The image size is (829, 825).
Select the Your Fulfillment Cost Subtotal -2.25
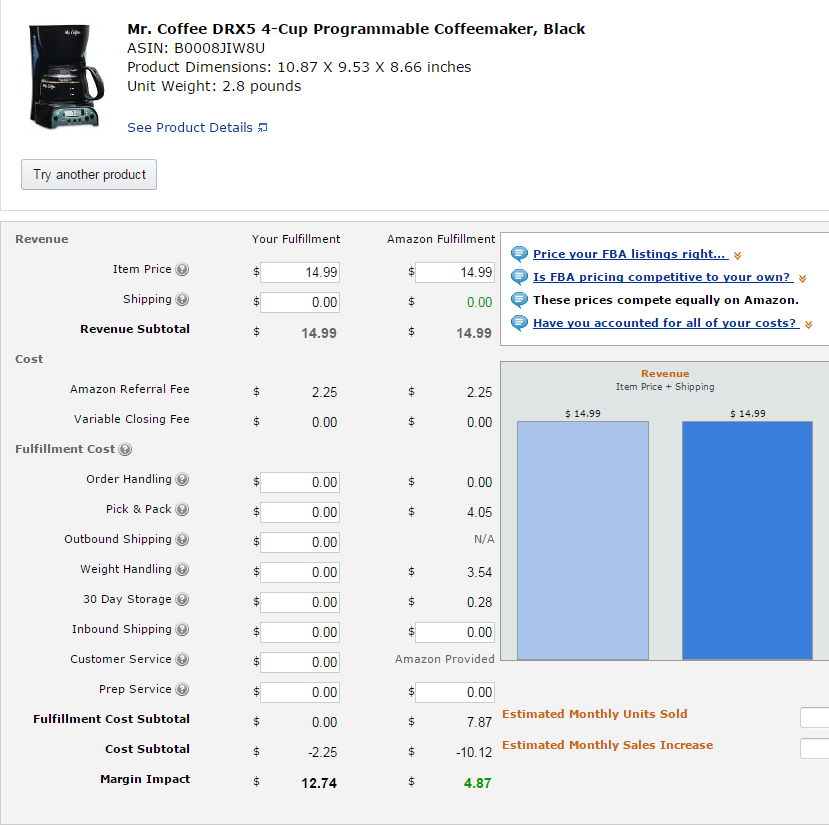click(x=323, y=753)
